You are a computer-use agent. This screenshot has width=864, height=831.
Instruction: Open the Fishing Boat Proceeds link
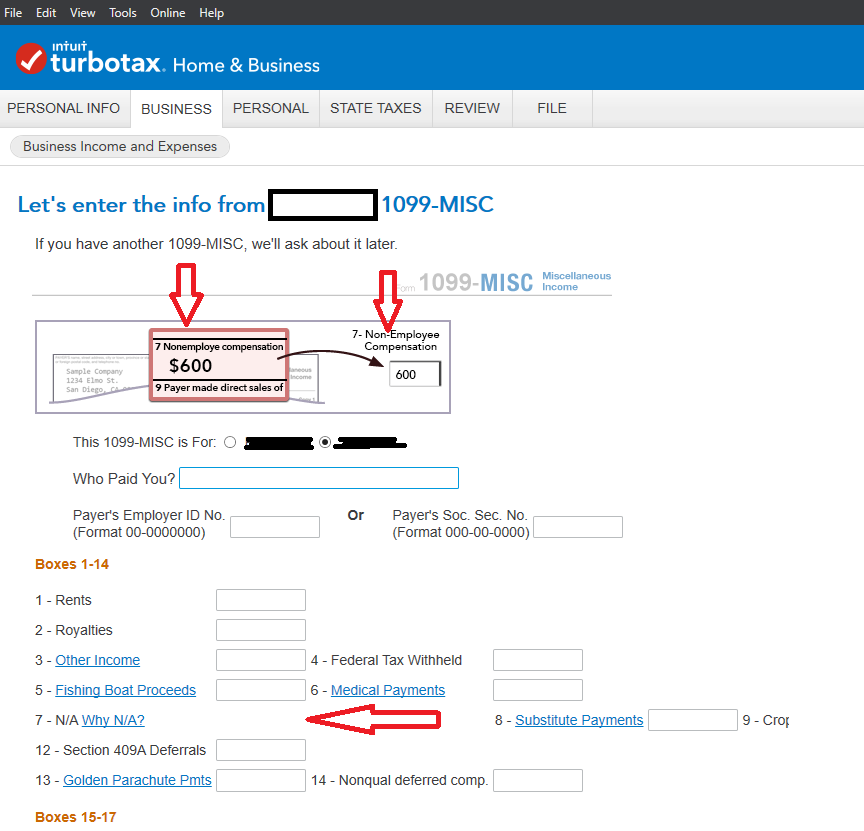click(126, 690)
